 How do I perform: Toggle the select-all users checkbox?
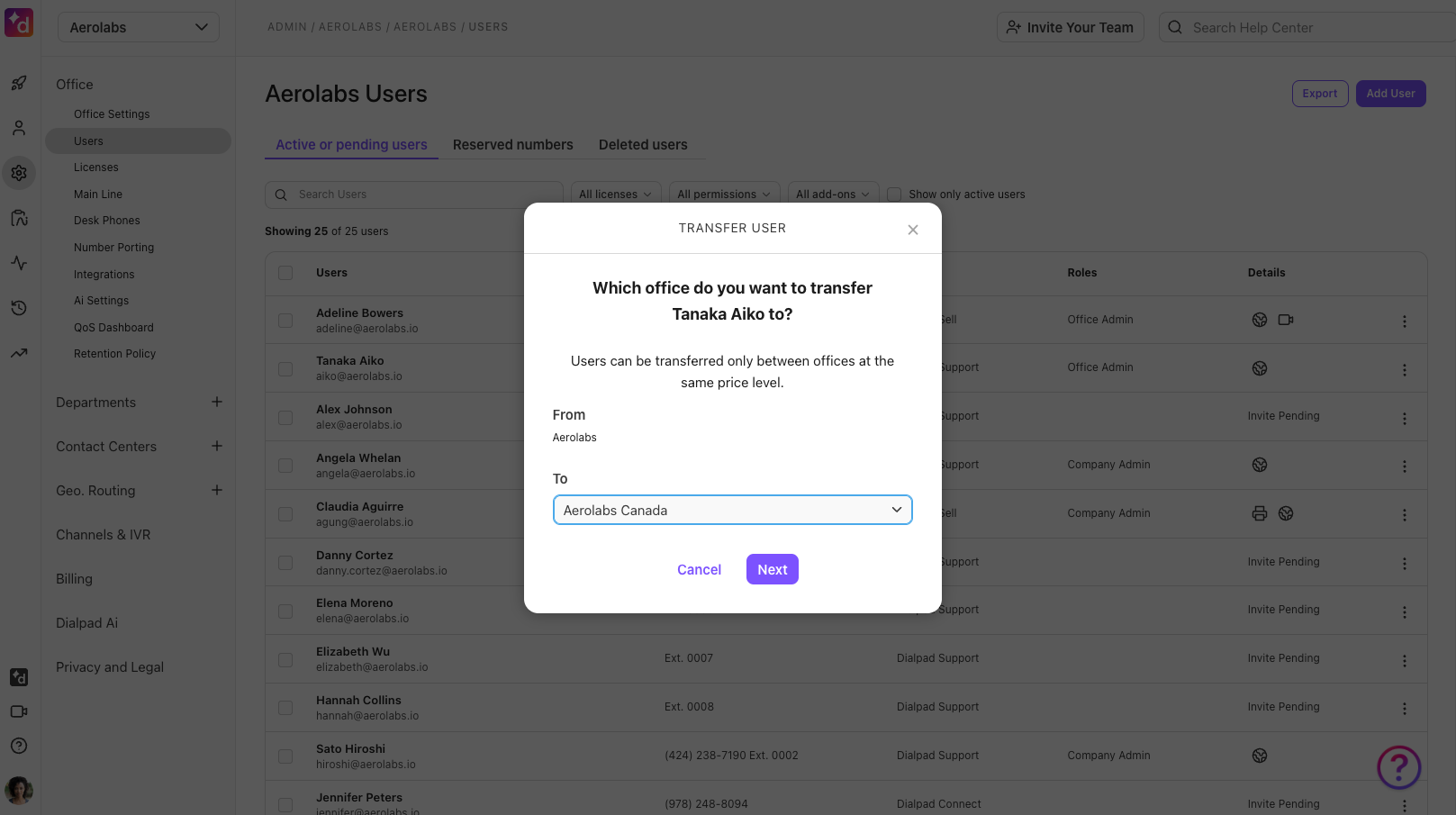285,273
